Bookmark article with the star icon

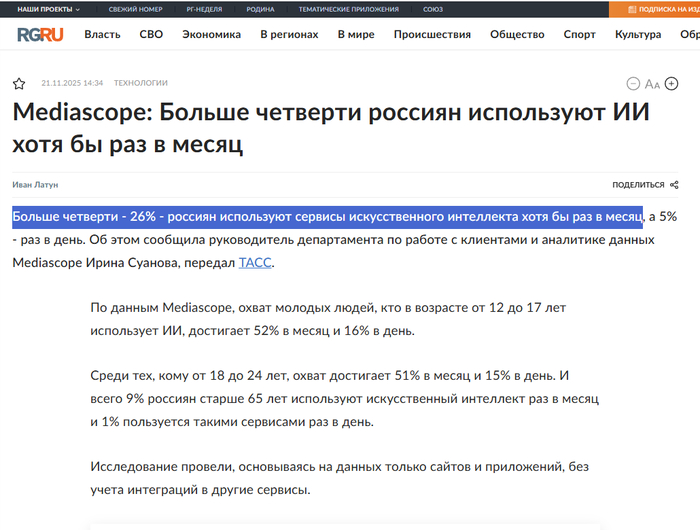click(19, 83)
